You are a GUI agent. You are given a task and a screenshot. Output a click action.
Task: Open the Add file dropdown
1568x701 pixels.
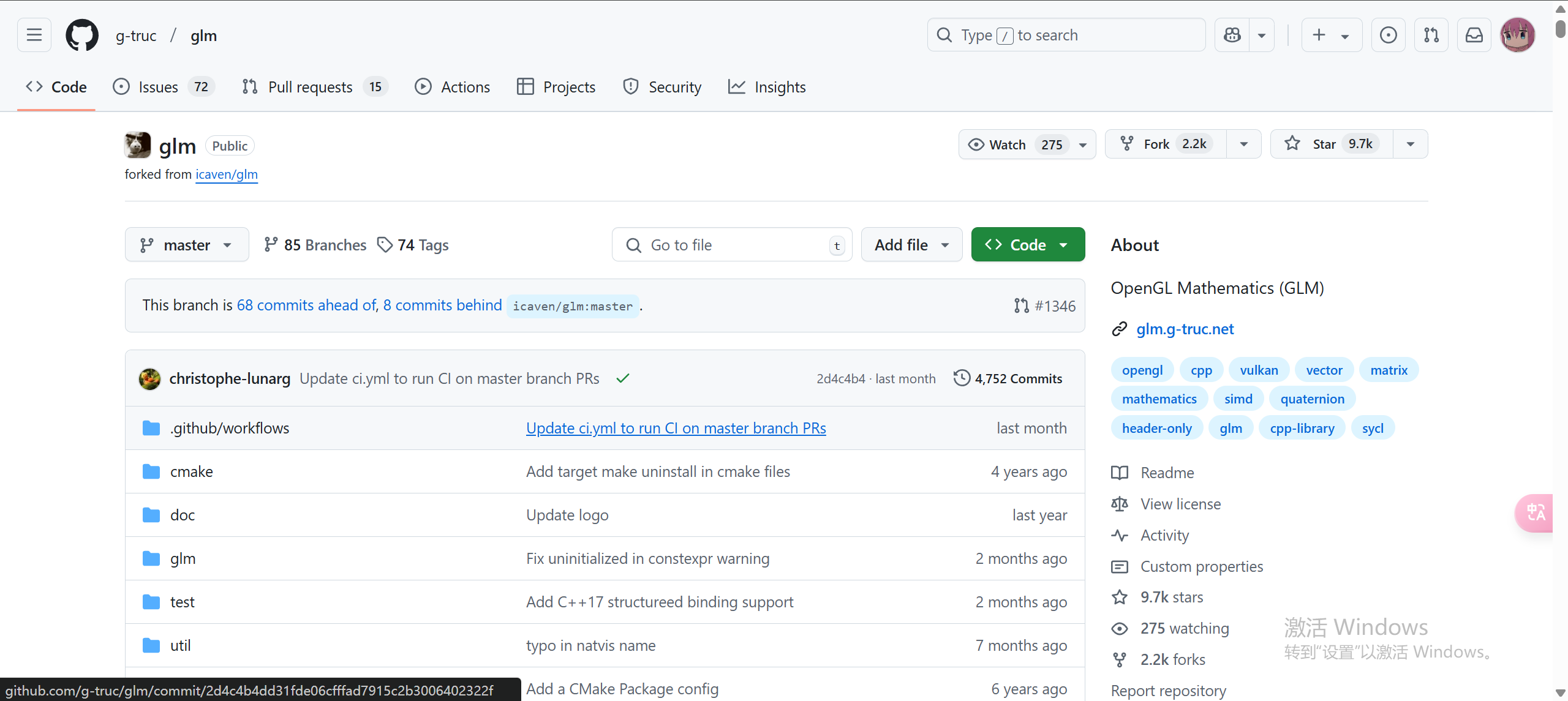[911, 245]
